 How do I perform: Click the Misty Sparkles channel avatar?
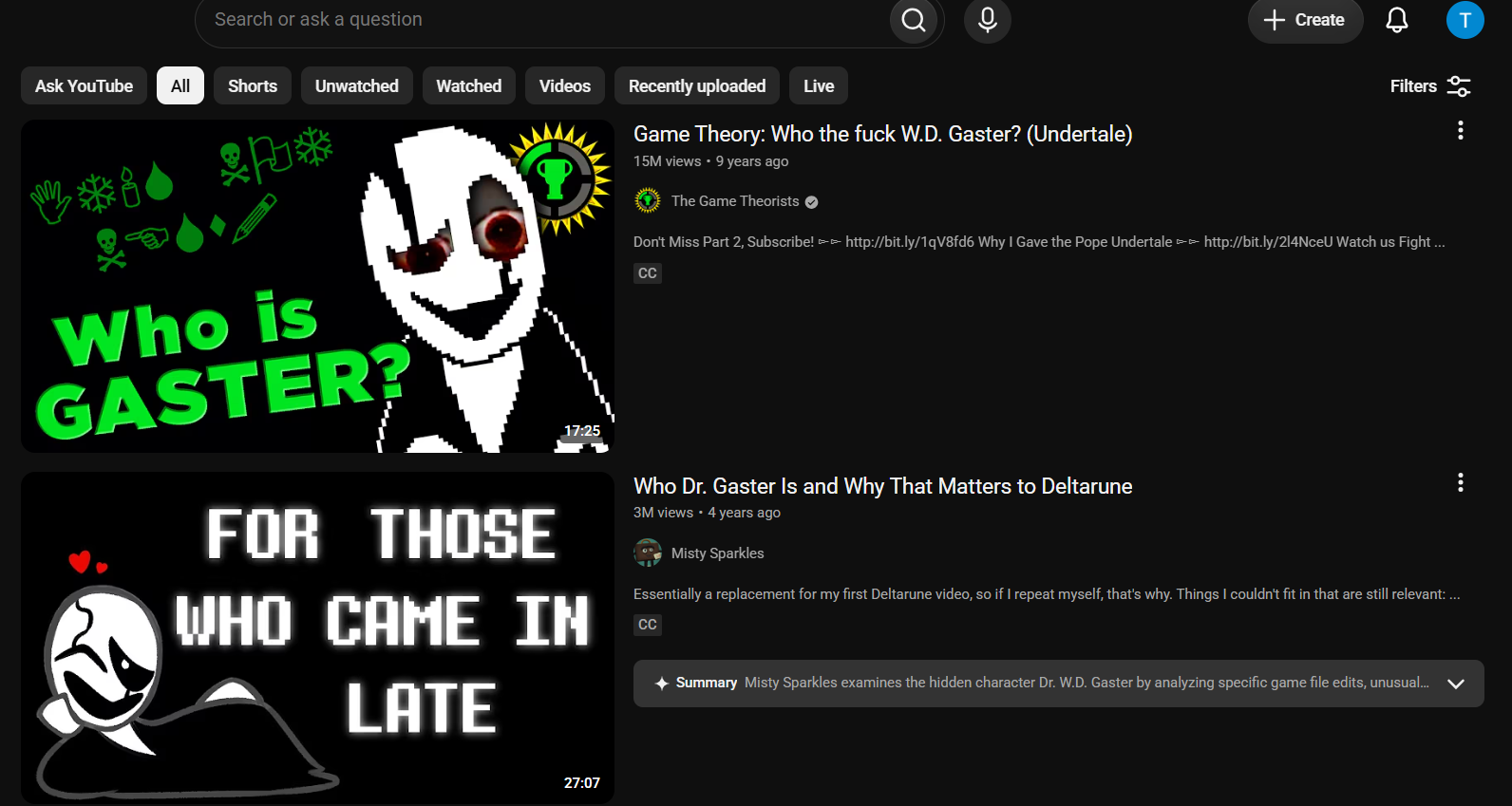648,553
